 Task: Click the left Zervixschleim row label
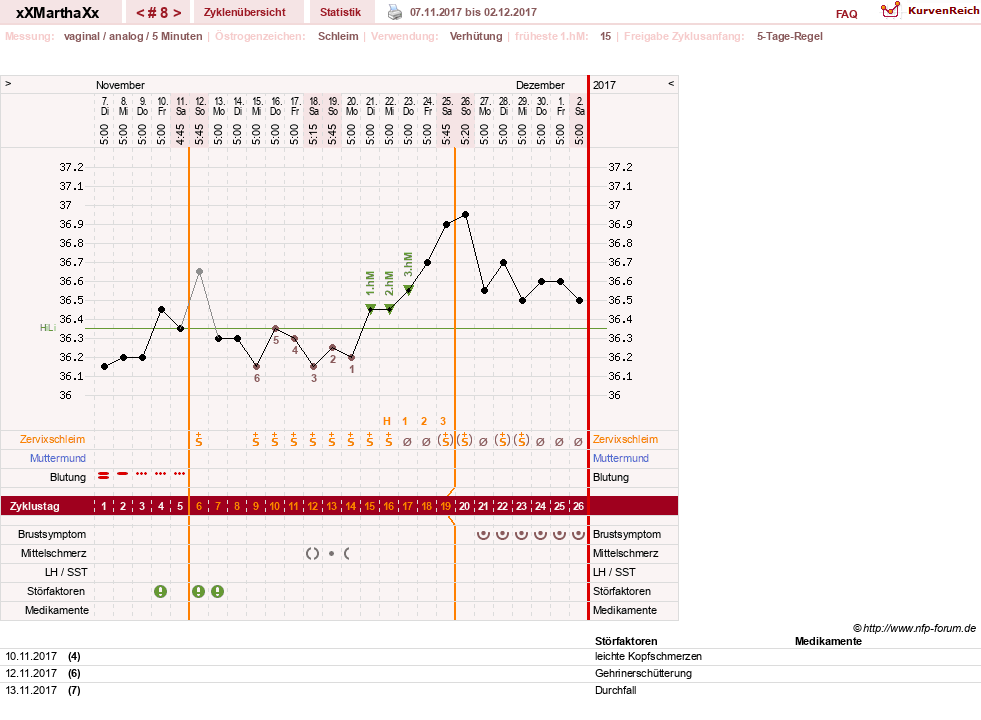click(52, 439)
